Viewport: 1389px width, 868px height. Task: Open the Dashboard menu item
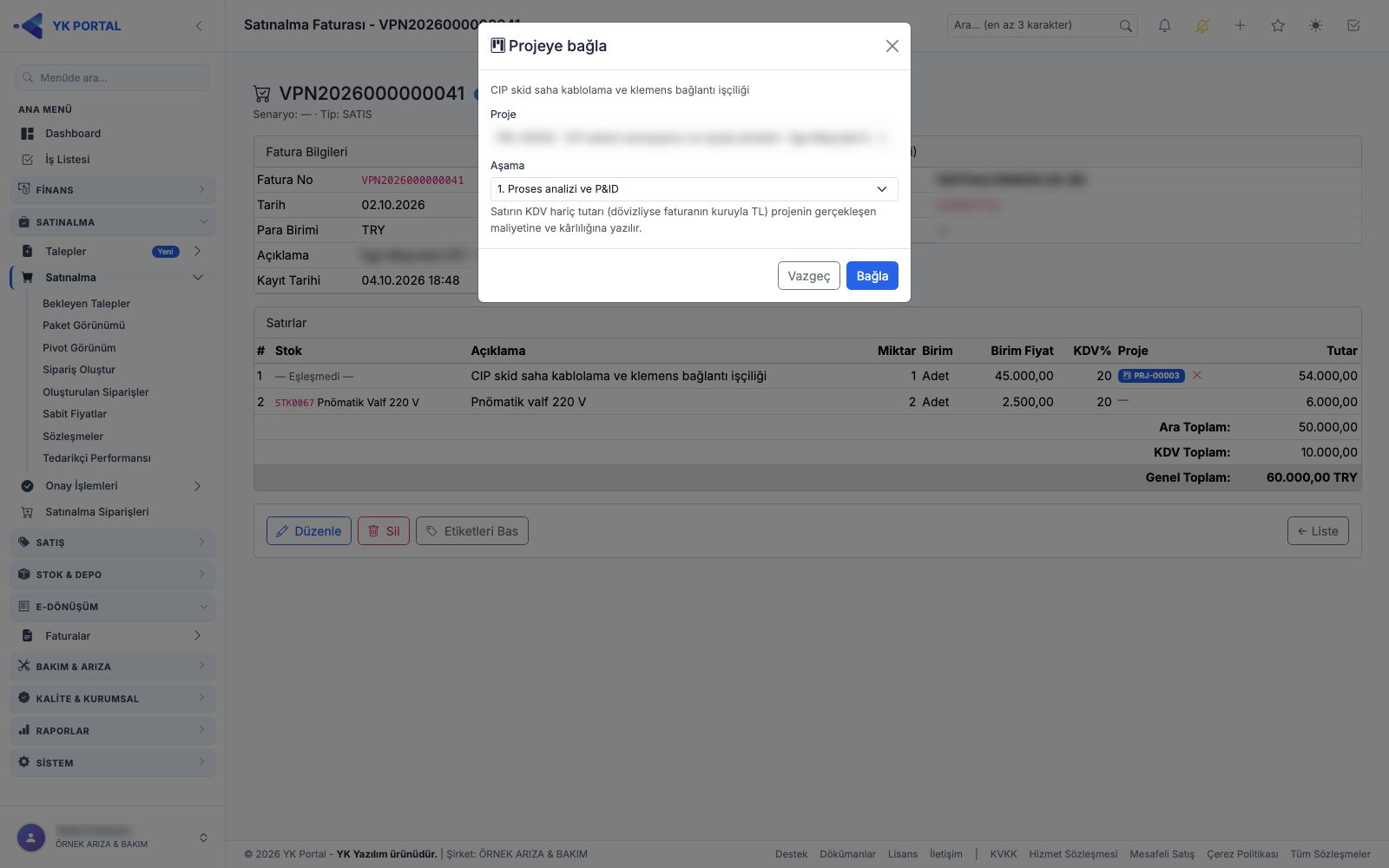[73, 134]
